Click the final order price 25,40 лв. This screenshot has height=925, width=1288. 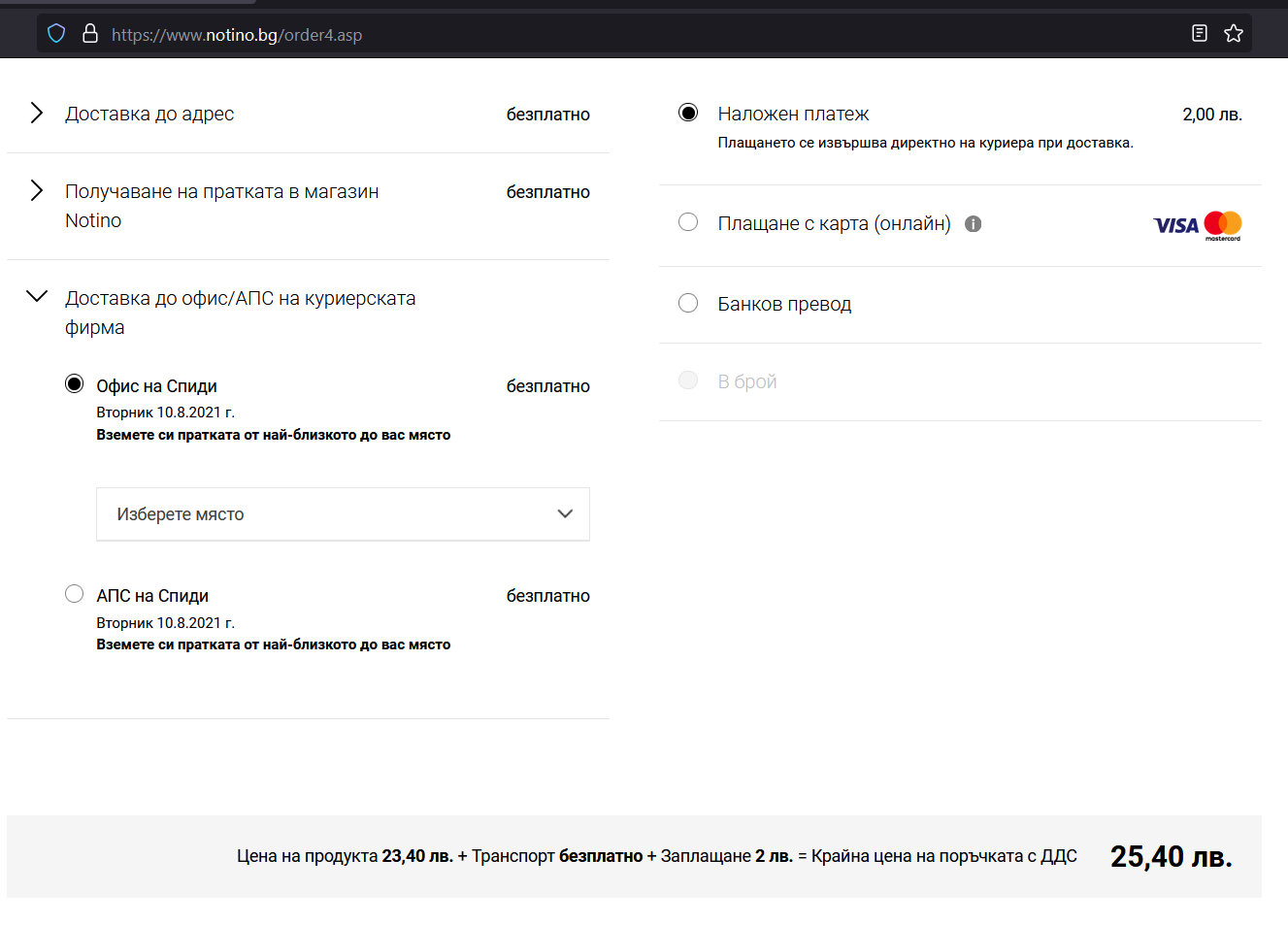(x=1171, y=857)
